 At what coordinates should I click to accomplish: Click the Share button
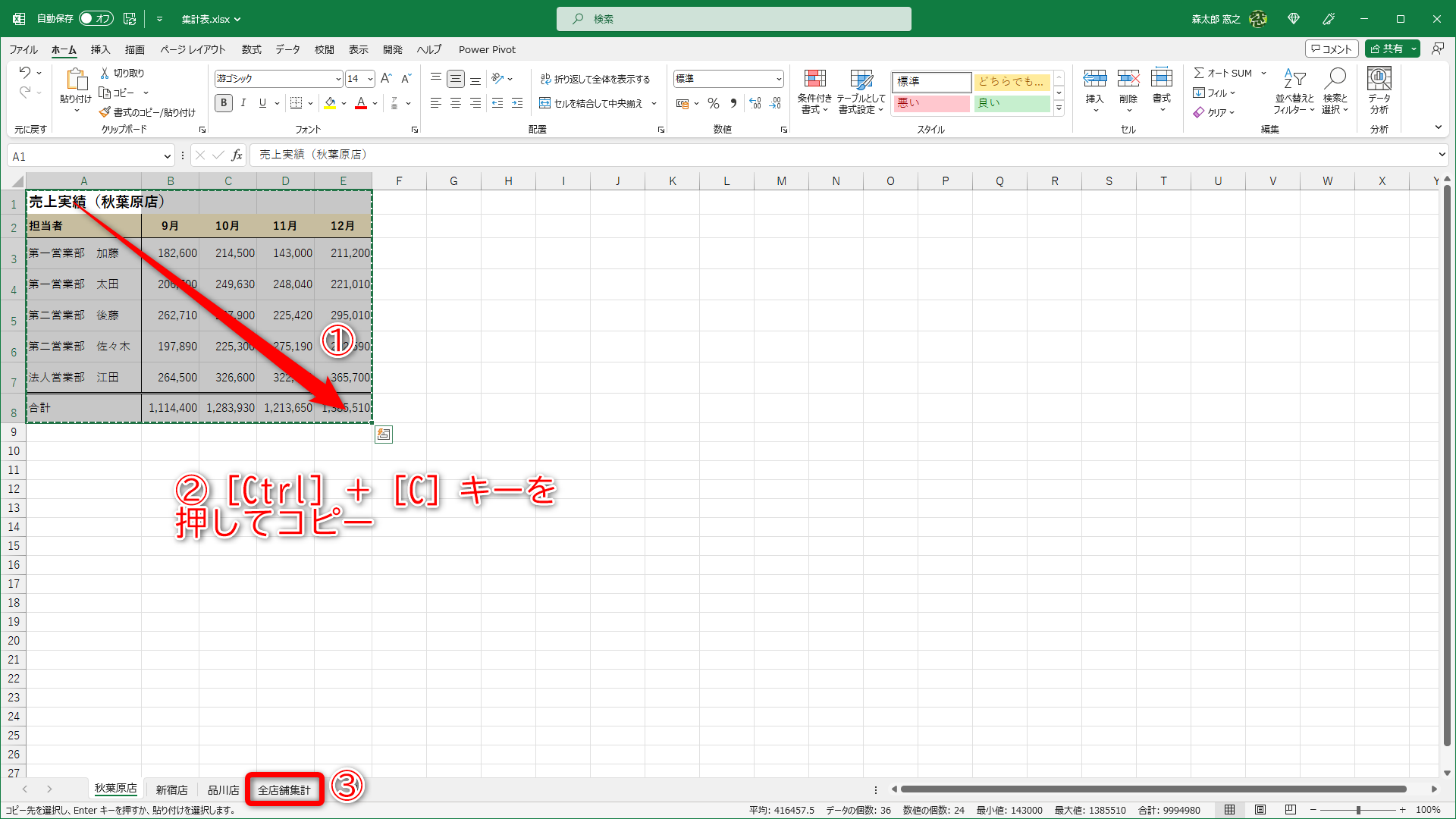click(1386, 49)
